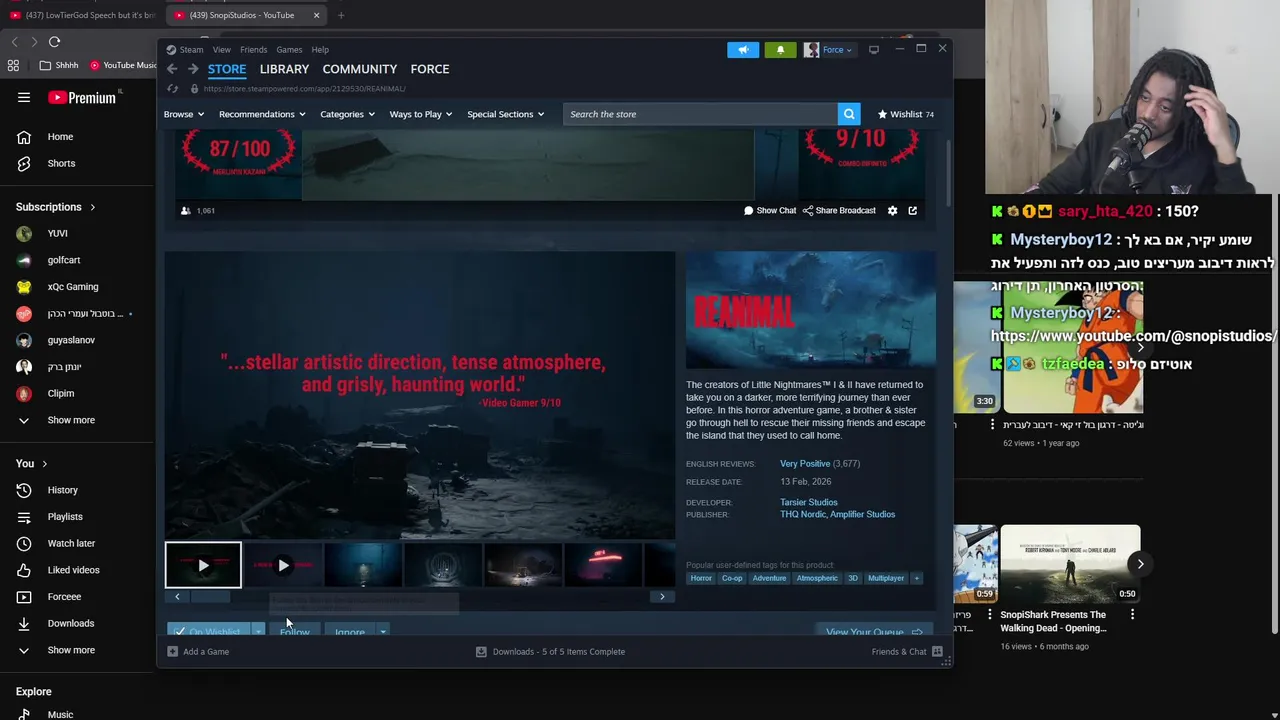This screenshot has width=1280, height=720.
Task: Play the first trailer thumbnail
Action: 203,565
